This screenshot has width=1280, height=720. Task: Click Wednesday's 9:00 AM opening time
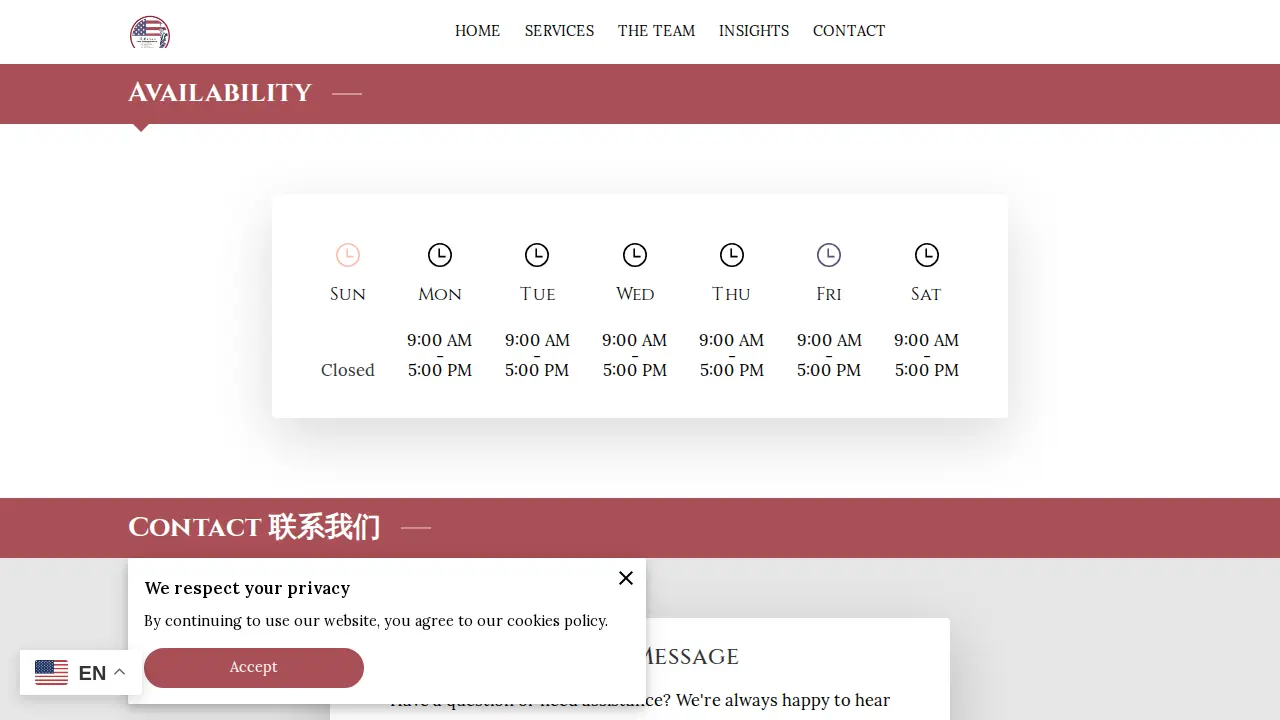635,340
